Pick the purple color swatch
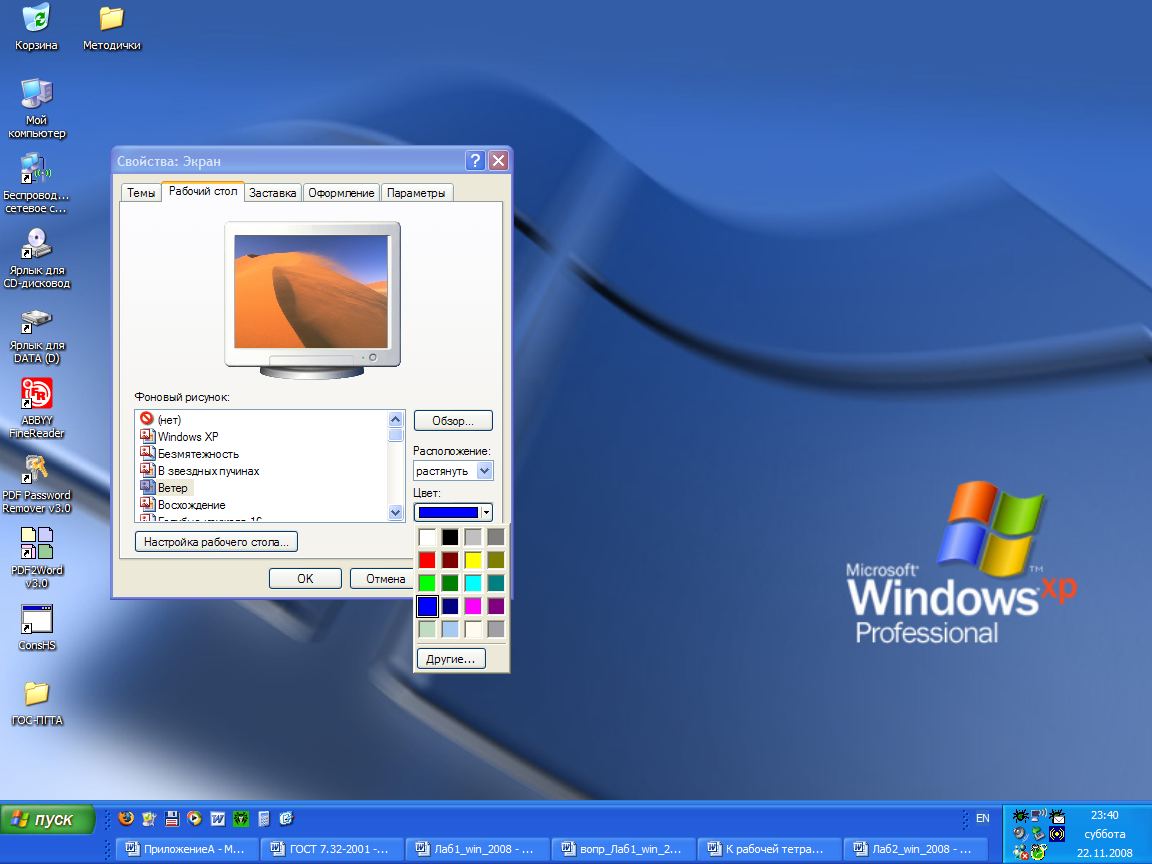 point(496,606)
